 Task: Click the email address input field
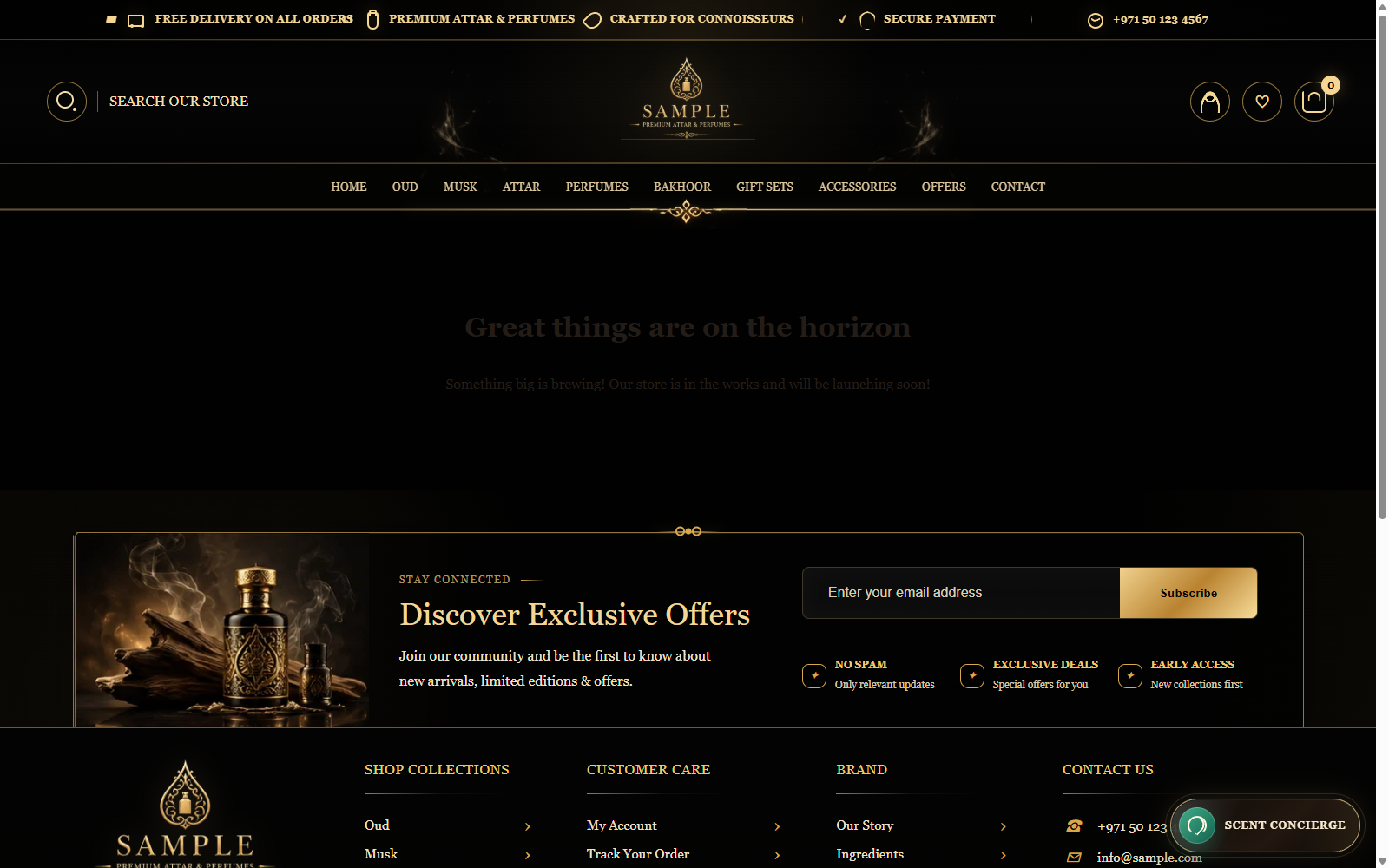961,593
